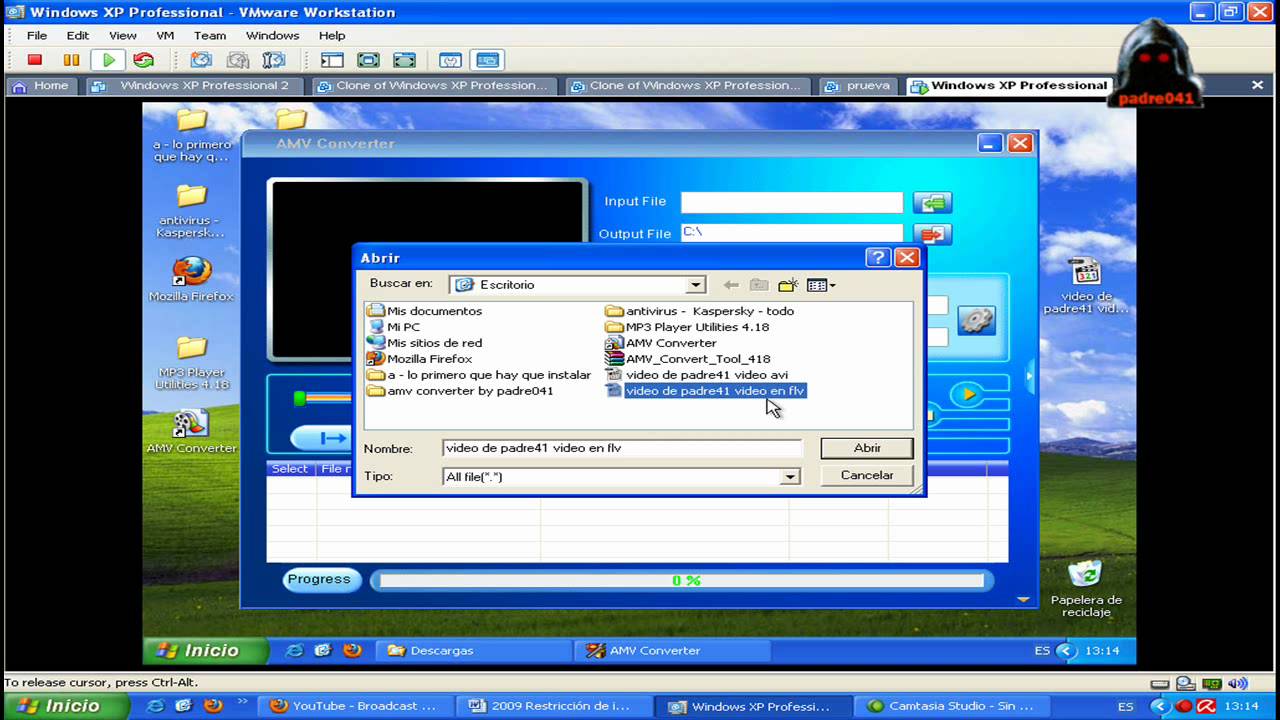
Task: Open VMware Help menu
Action: pos(332,36)
